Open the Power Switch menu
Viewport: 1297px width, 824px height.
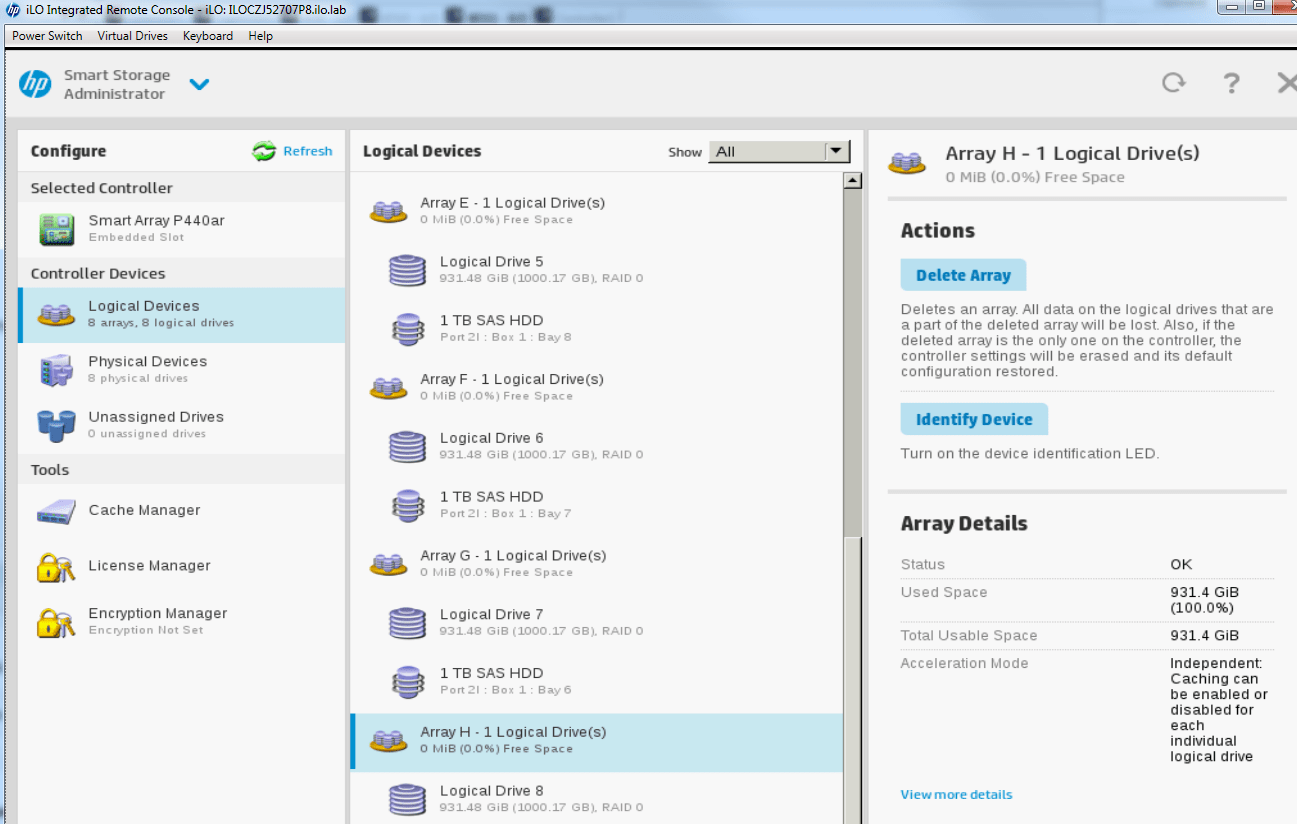click(x=47, y=36)
